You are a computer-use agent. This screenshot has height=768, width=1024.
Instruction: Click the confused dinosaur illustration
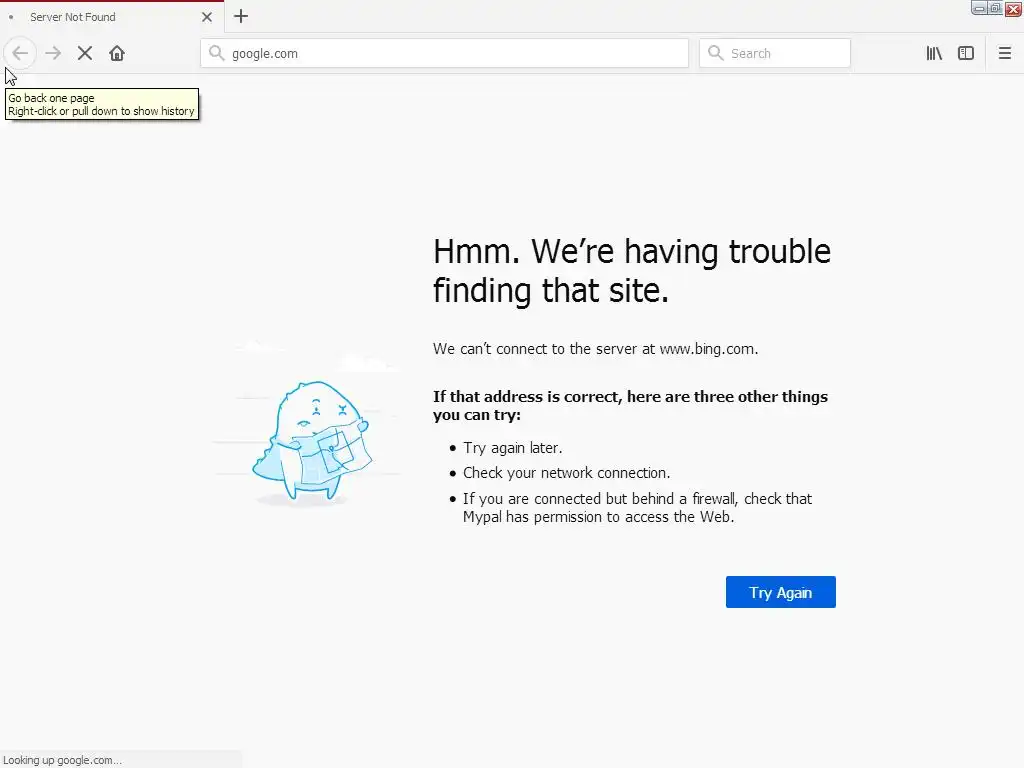312,442
